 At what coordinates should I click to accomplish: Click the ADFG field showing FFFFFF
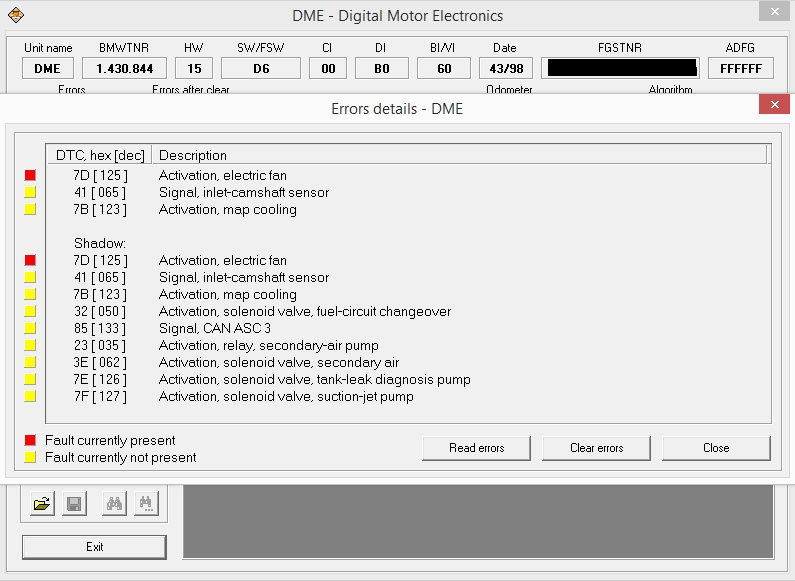tap(741, 68)
